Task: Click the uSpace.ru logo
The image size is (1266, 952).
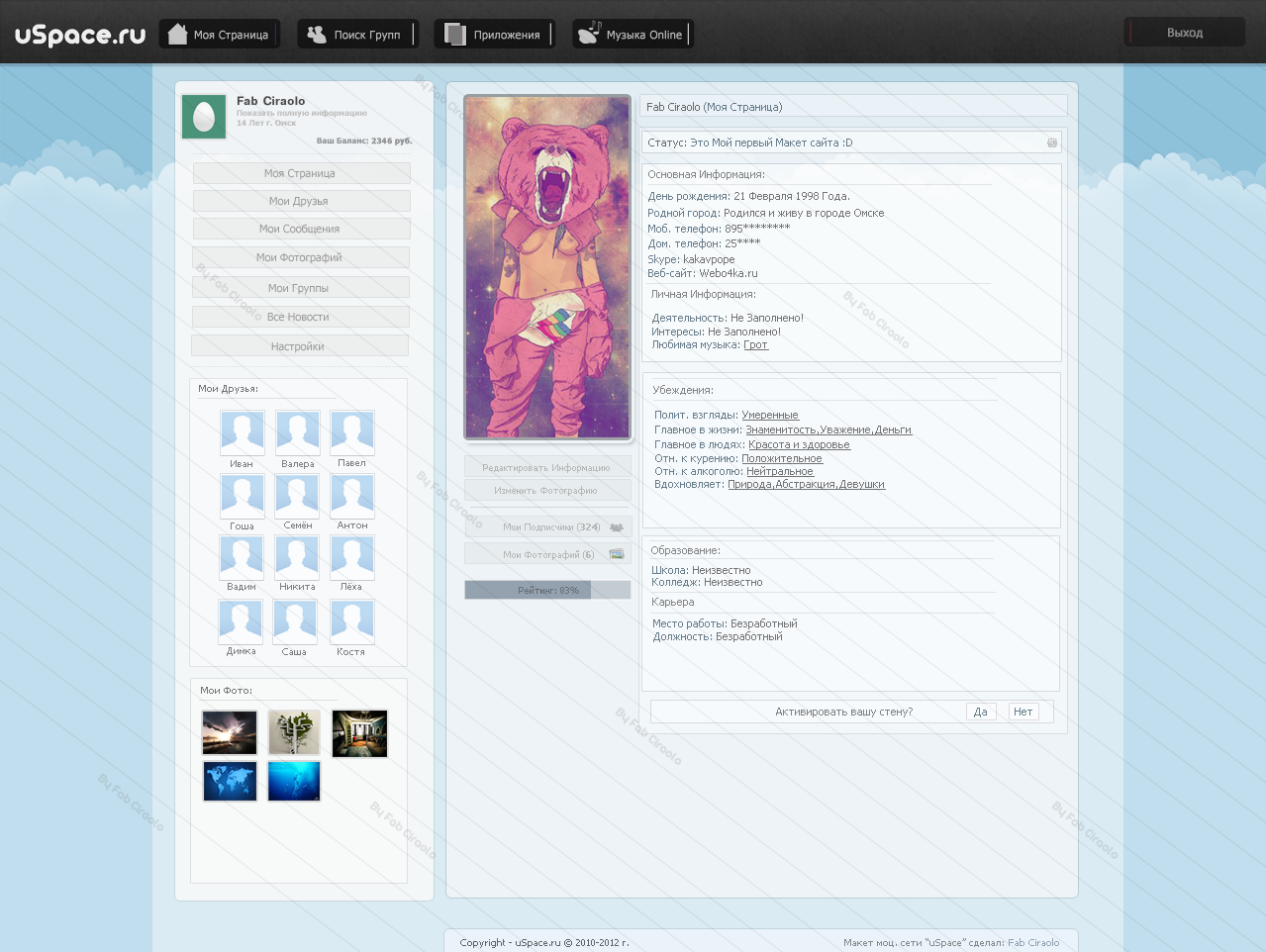Action: (x=80, y=35)
